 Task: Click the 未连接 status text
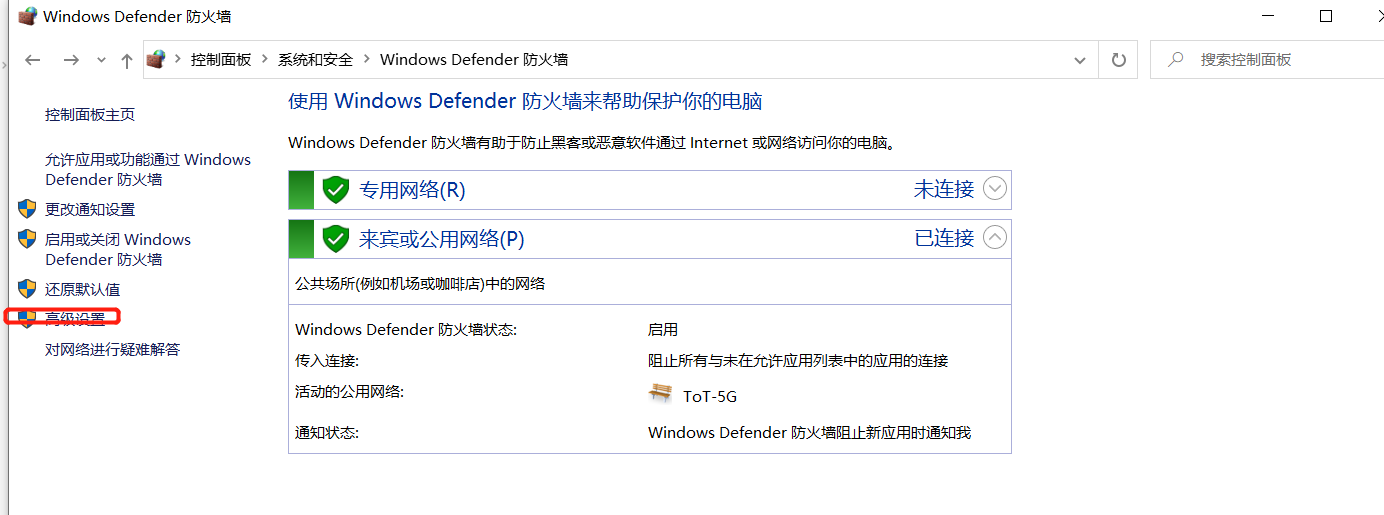(x=944, y=188)
